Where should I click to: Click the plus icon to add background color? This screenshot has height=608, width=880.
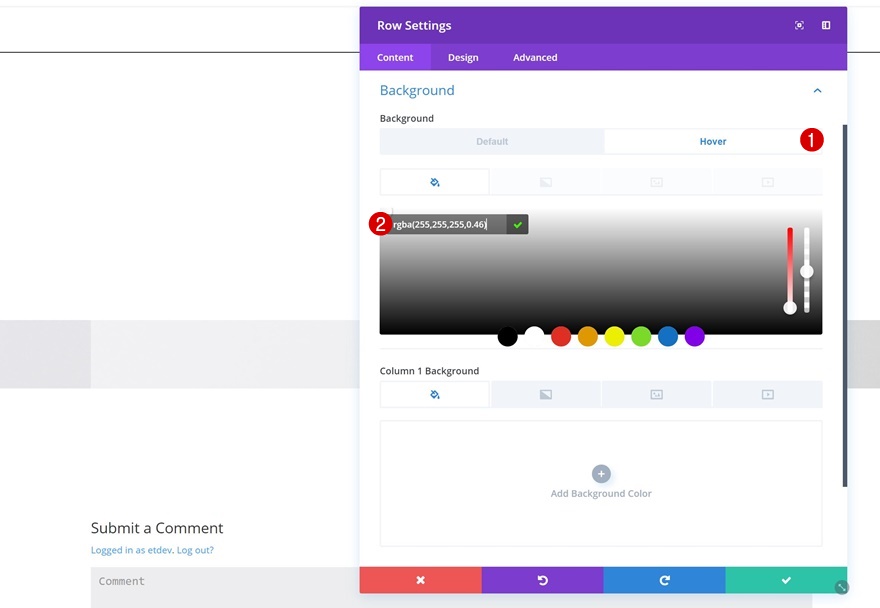[601, 474]
